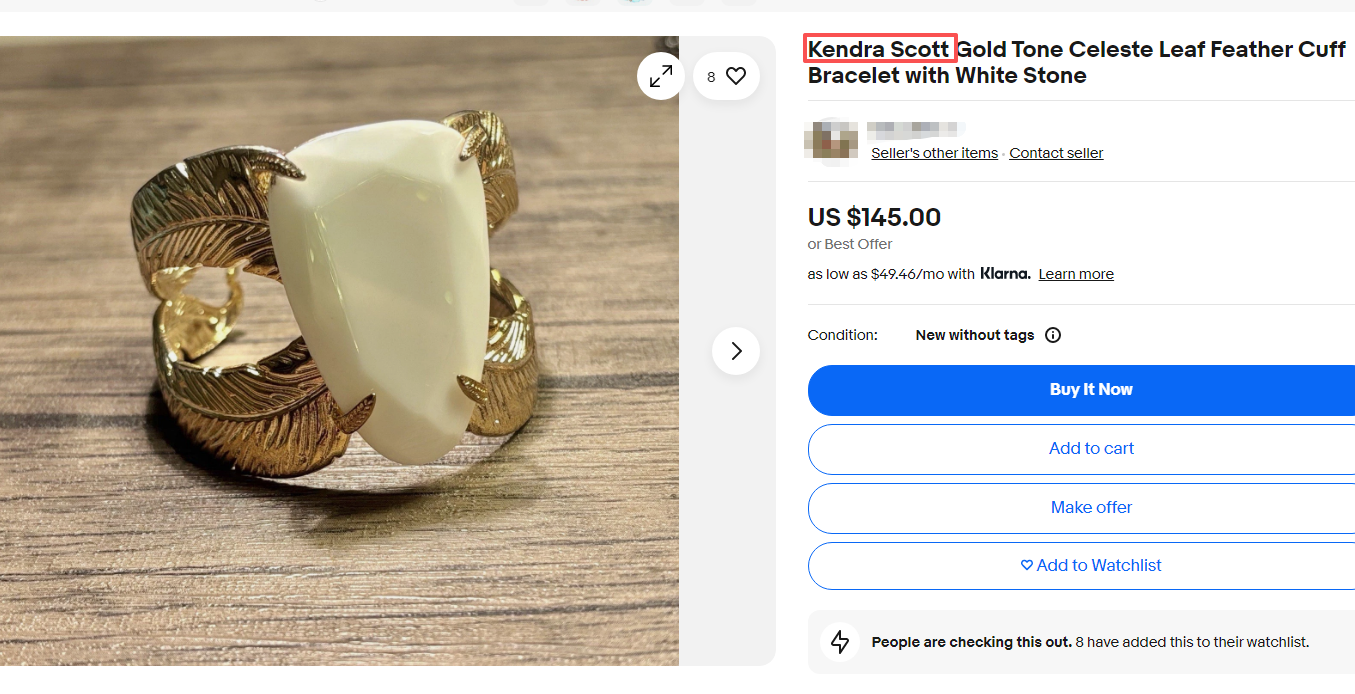Open the seller's avatar picture
This screenshot has width=1355, height=694.
pos(831,140)
